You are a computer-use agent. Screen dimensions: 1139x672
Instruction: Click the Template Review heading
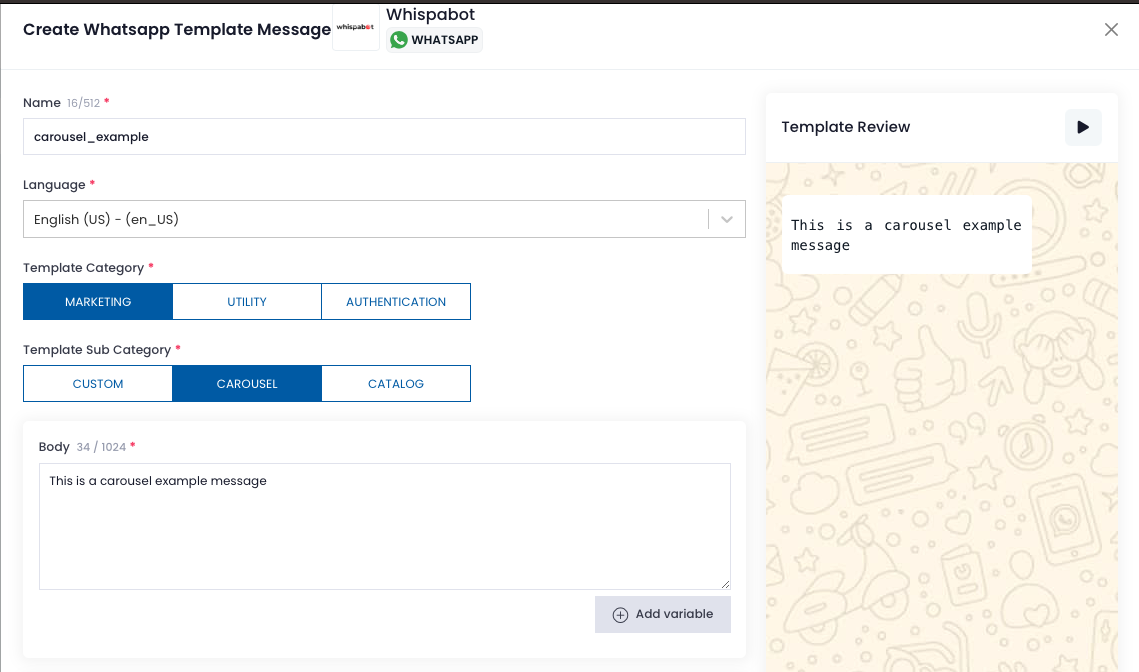click(x=846, y=127)
